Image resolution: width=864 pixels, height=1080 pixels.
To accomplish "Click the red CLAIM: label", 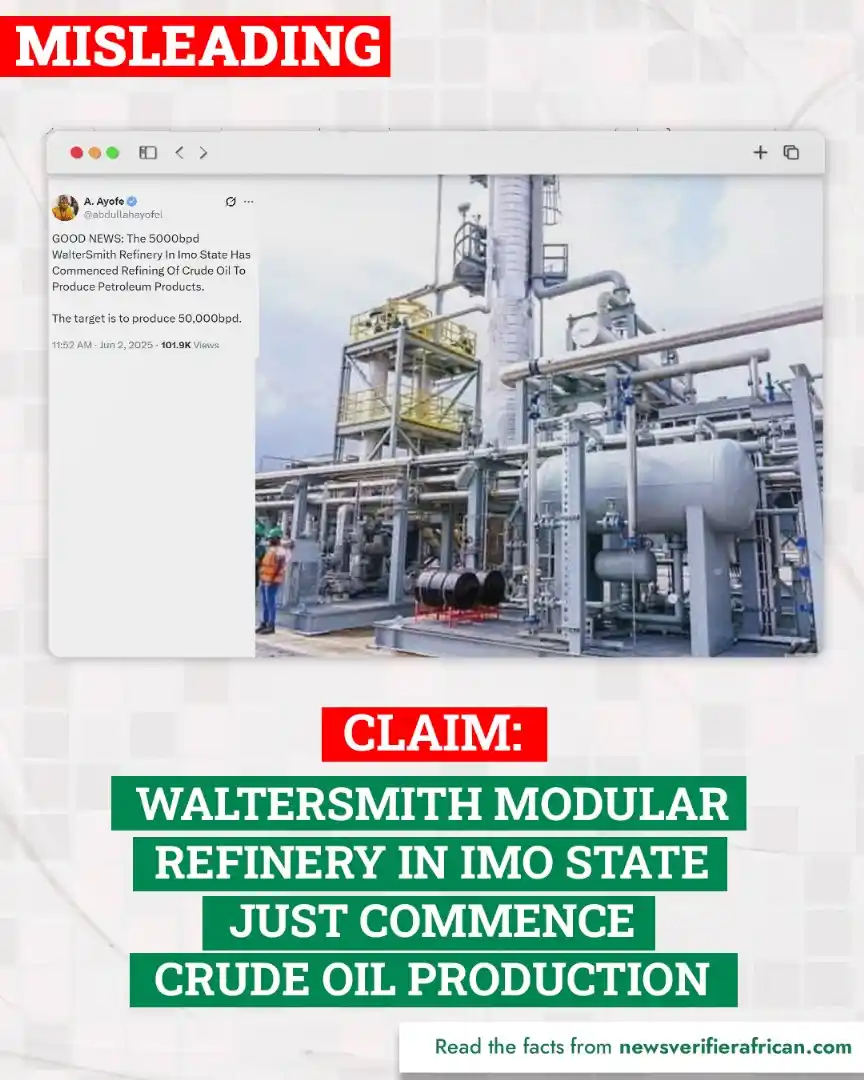I will click(x=434, y=734).
